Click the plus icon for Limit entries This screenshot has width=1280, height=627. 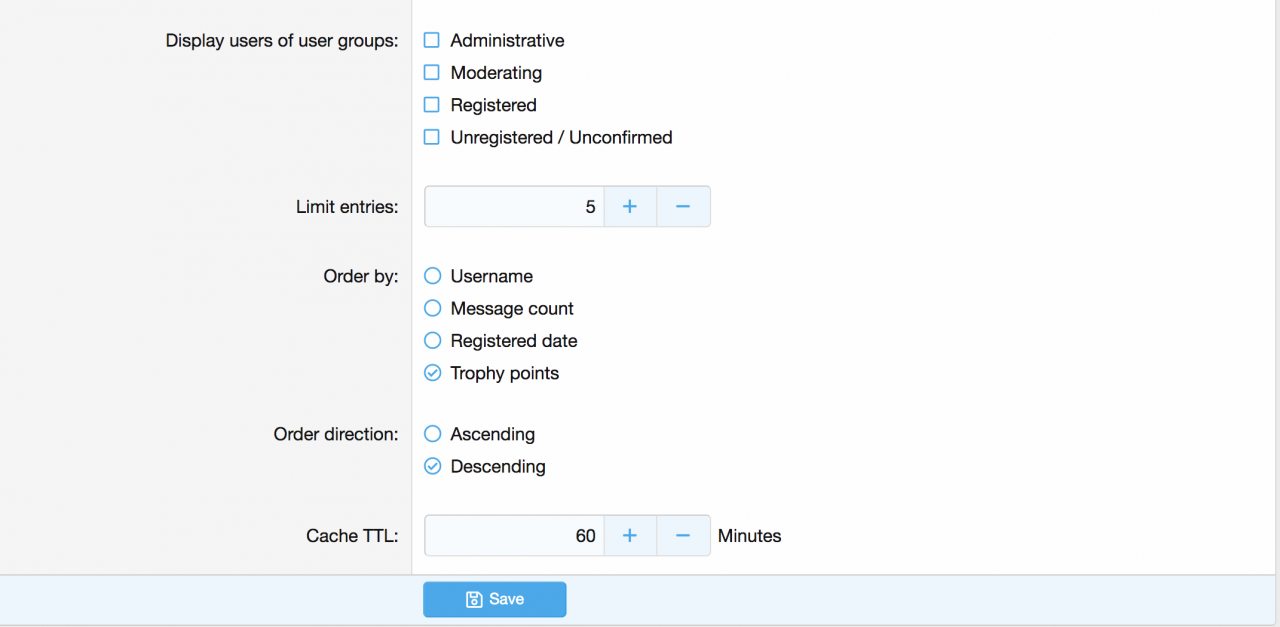point(630,207)
